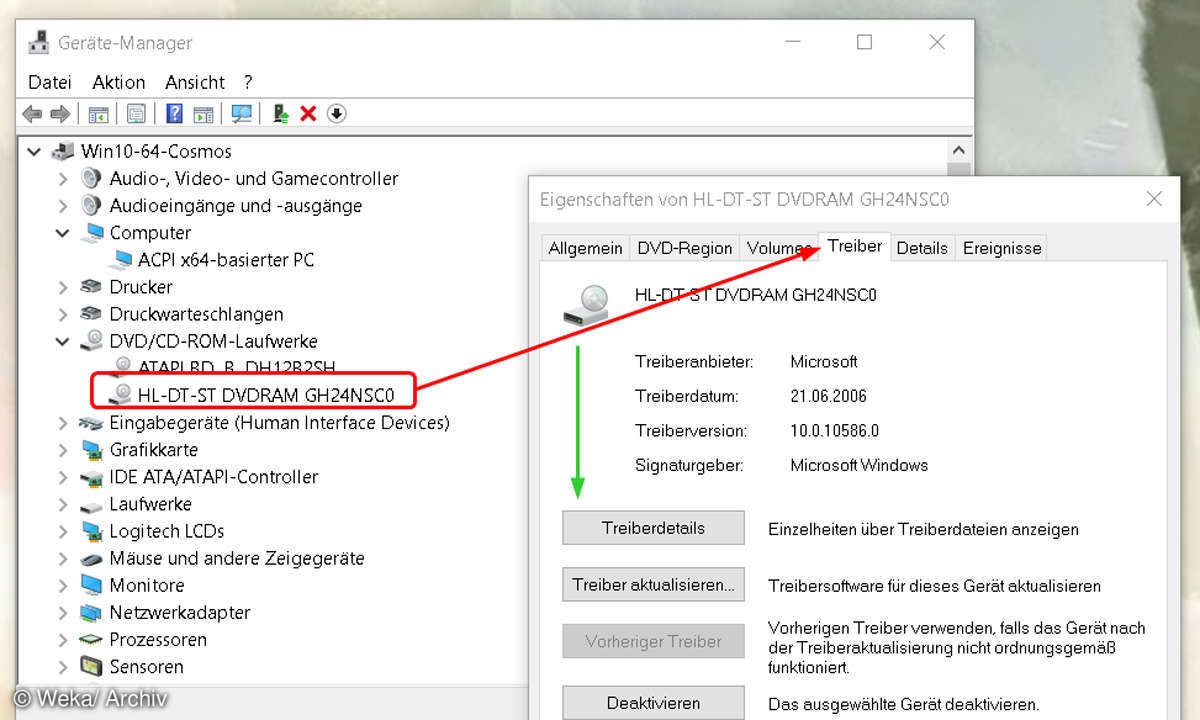
Task: Click the update driver toolbar icon
Action: point(282,114)
